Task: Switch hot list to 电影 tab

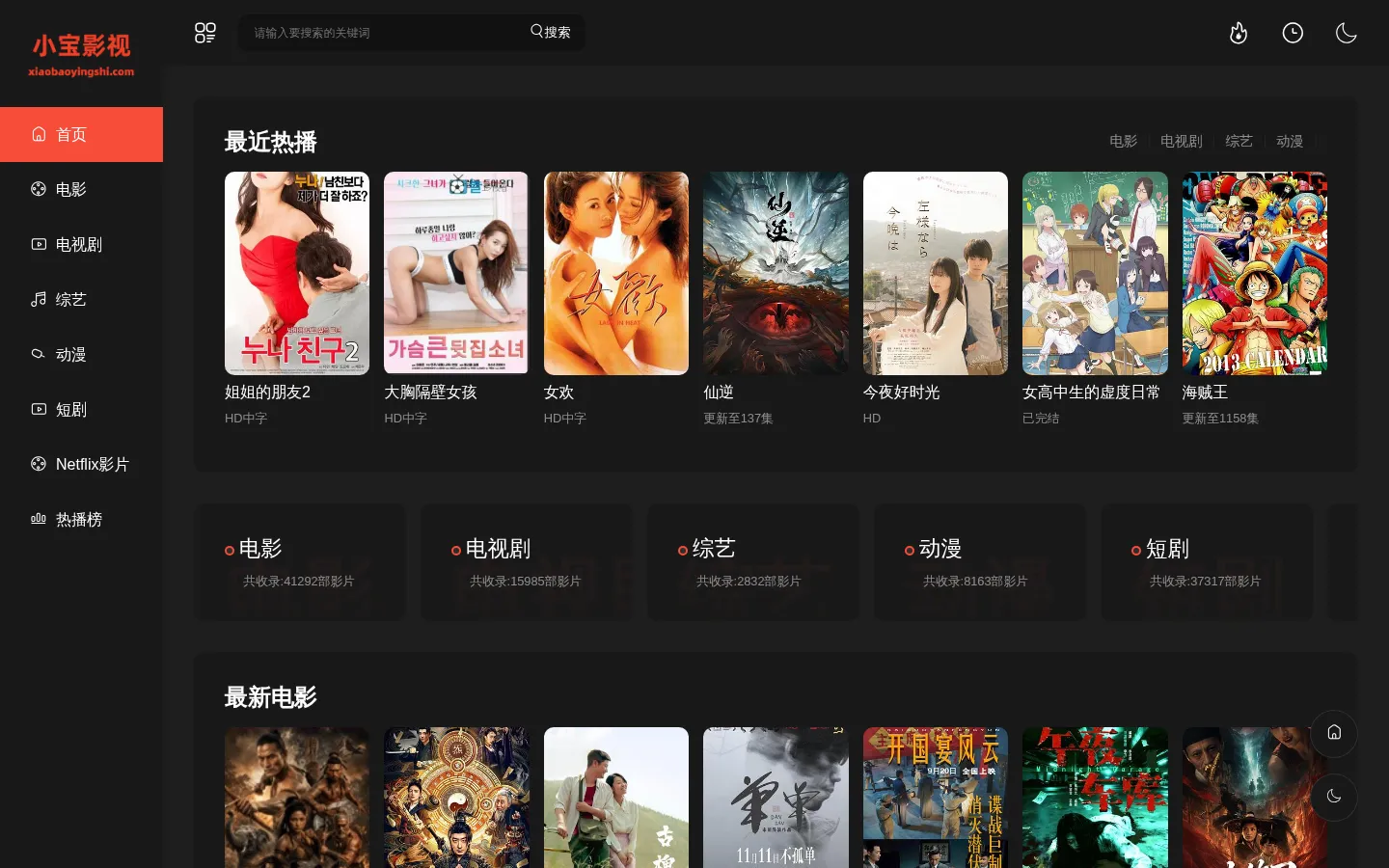Action: pyautogui.click(x=1123, y=141)
